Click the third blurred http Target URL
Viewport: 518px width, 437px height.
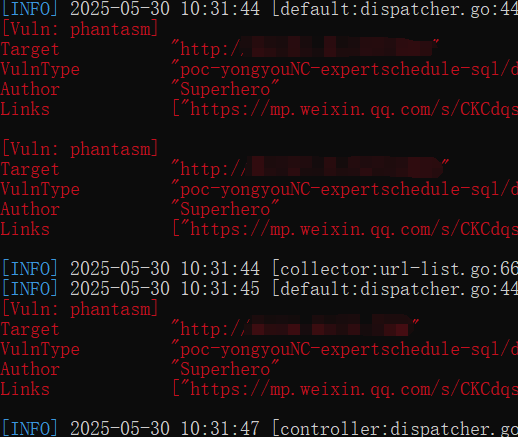click(295, 329)
